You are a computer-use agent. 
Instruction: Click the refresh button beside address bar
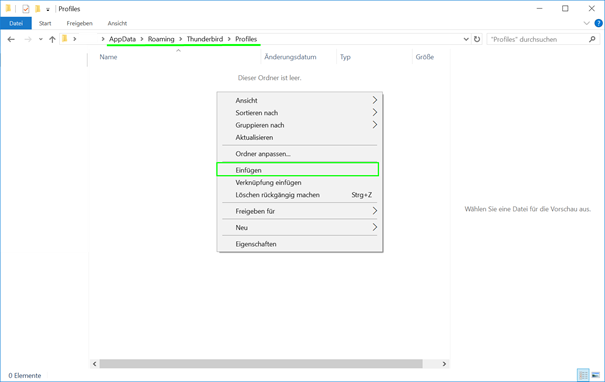click(477, 39)
